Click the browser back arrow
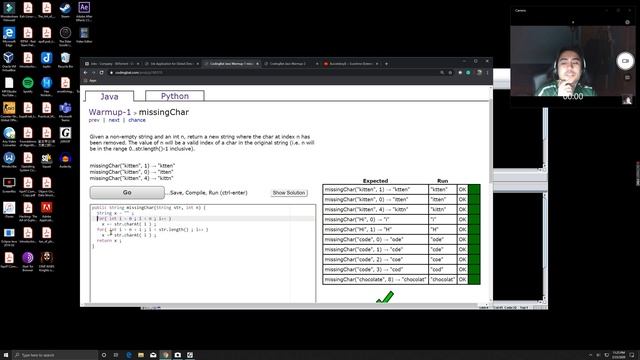 (x=85, y=73)
